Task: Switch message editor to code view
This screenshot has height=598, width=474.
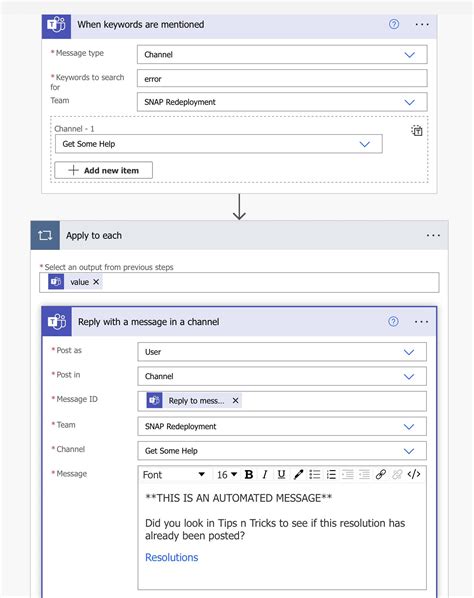Action: pos(414,474)
